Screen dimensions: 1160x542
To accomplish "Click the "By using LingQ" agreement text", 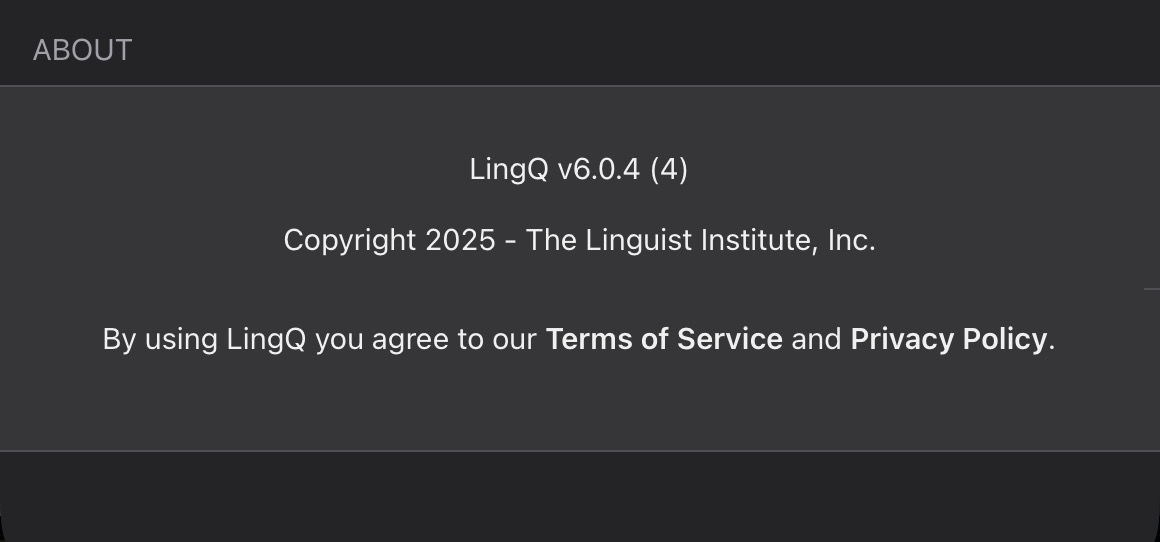I will click(x=204, y=339).
